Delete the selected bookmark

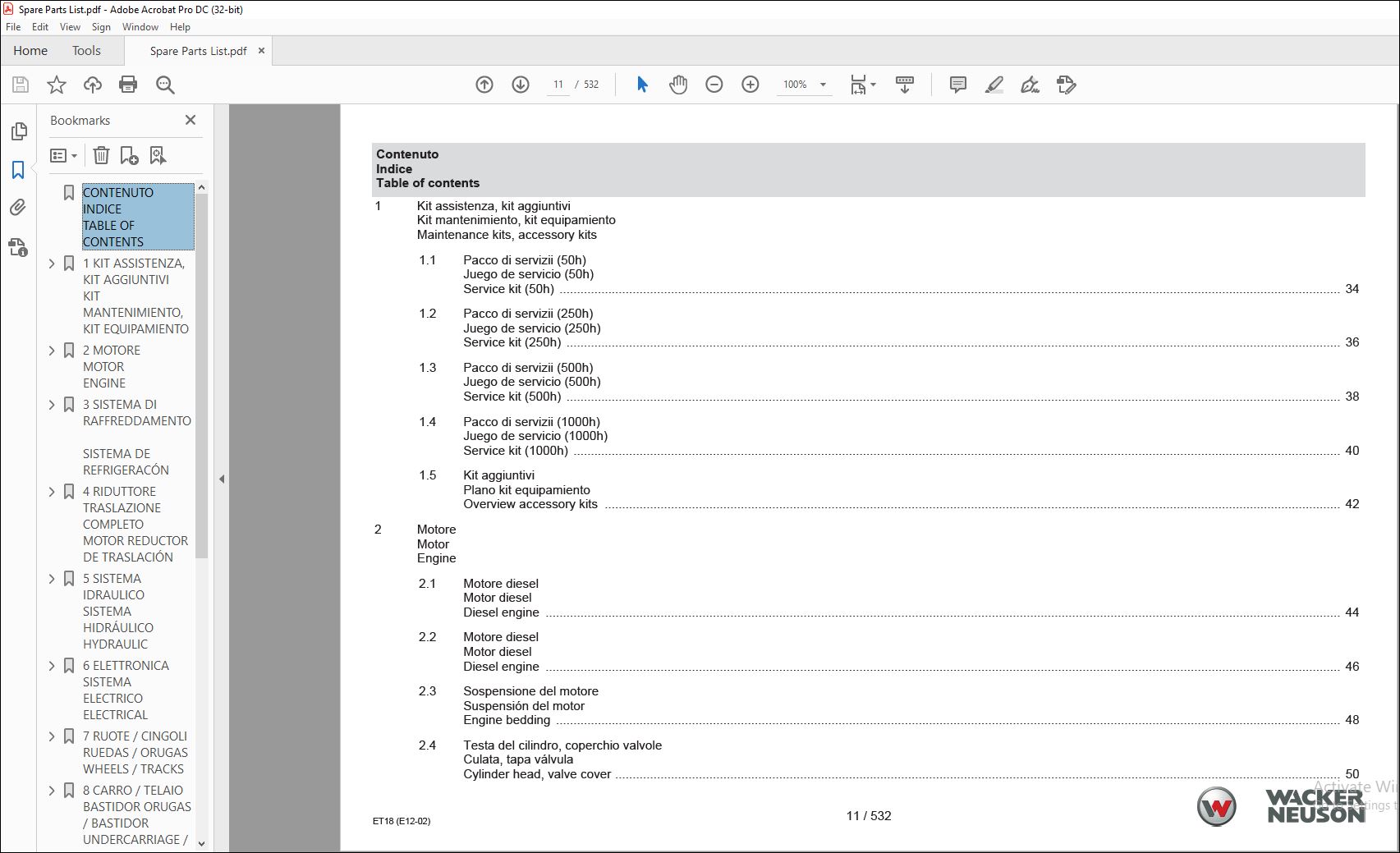pyautogui.click(x=101, y=155)
